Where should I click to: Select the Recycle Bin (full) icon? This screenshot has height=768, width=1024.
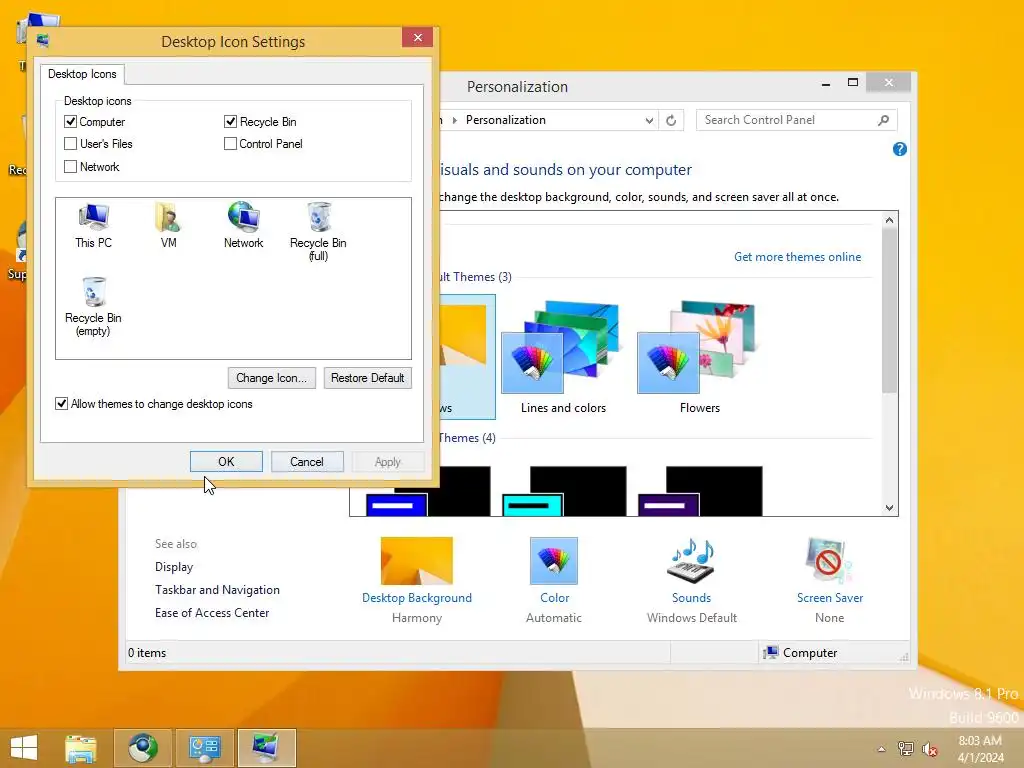point(318,232)
